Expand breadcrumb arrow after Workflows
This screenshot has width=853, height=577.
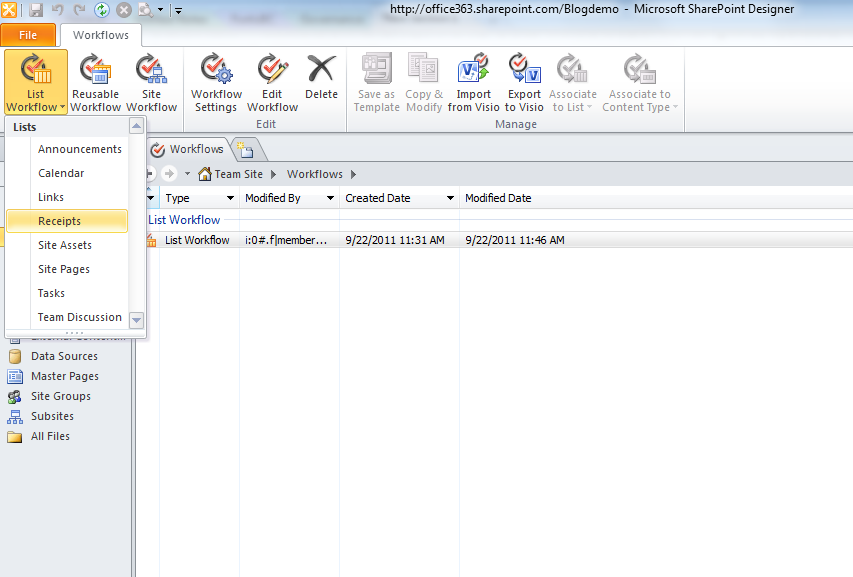[354, 174]
